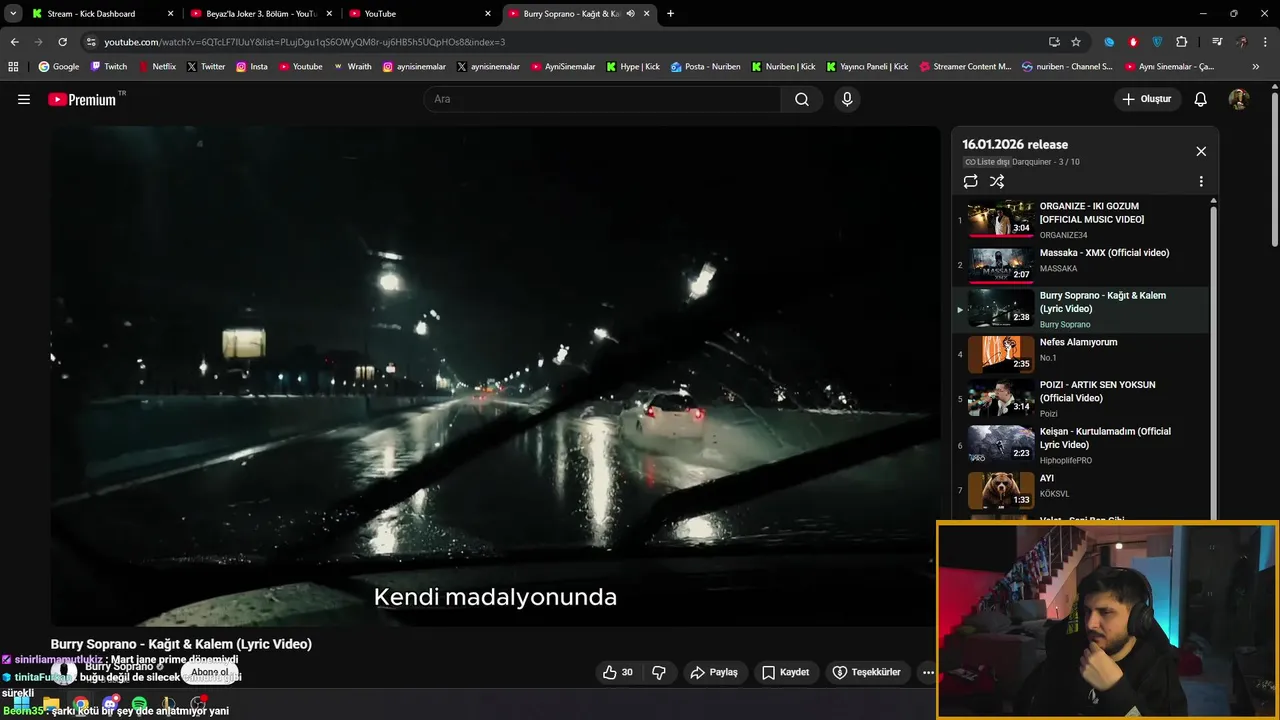Open tab search dropdown arrow
The width and height of the screenshot is (1280, 720).
pyautogui.click(x=13, y=14)
